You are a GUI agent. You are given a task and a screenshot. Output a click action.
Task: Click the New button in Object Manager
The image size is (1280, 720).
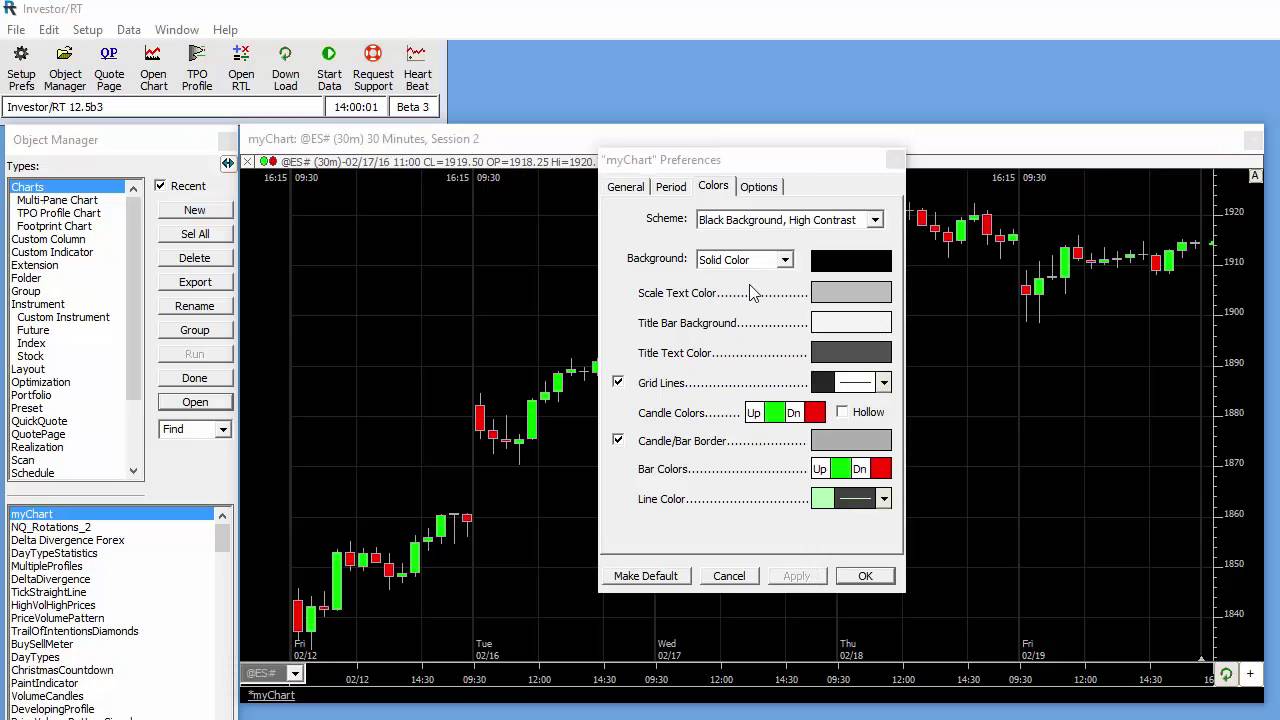click(195, 210)
